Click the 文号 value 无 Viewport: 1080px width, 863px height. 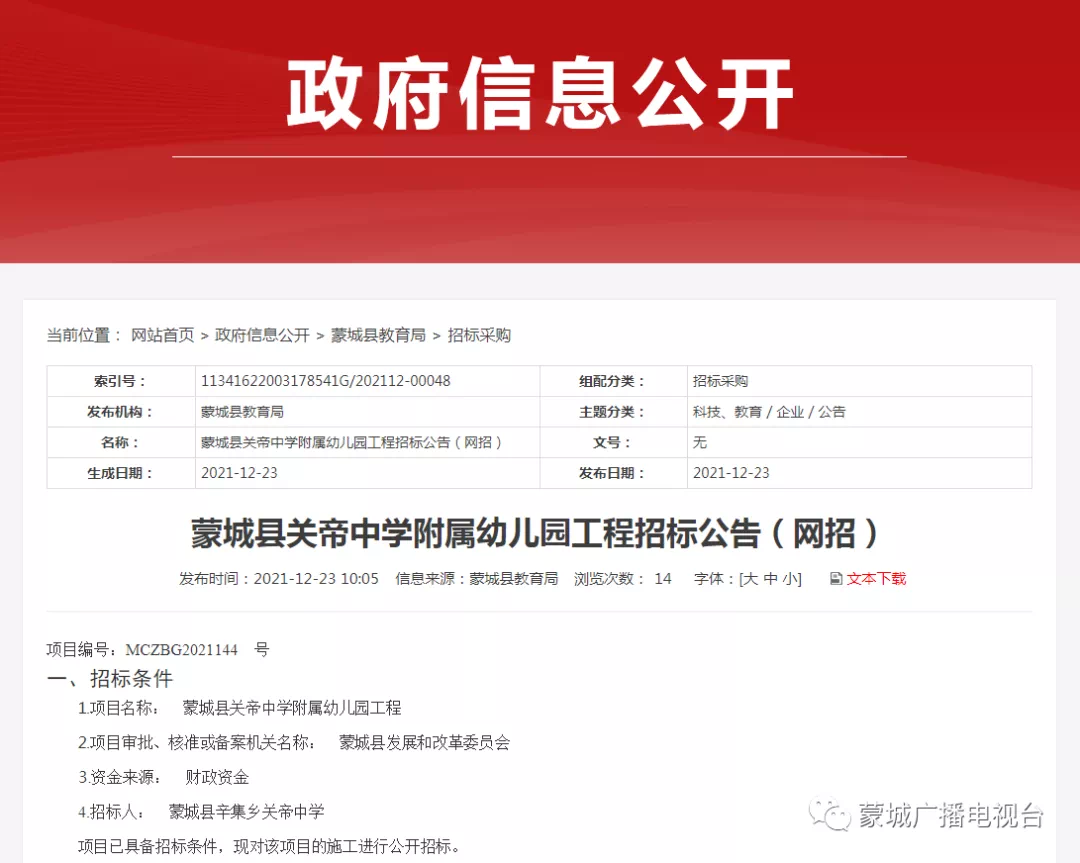700,442
